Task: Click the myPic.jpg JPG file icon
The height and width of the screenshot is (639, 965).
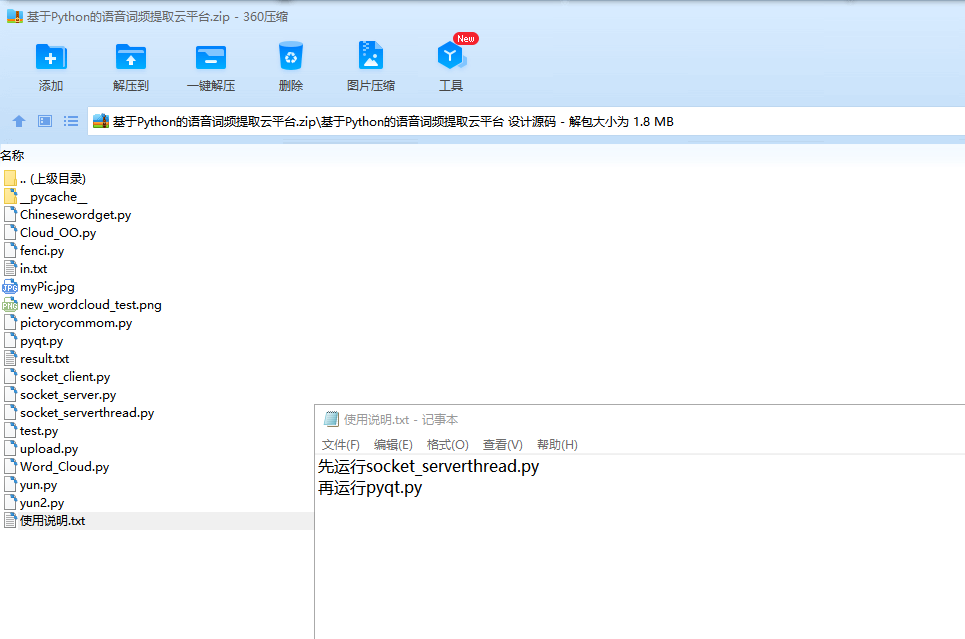Action: click(10, 287)
